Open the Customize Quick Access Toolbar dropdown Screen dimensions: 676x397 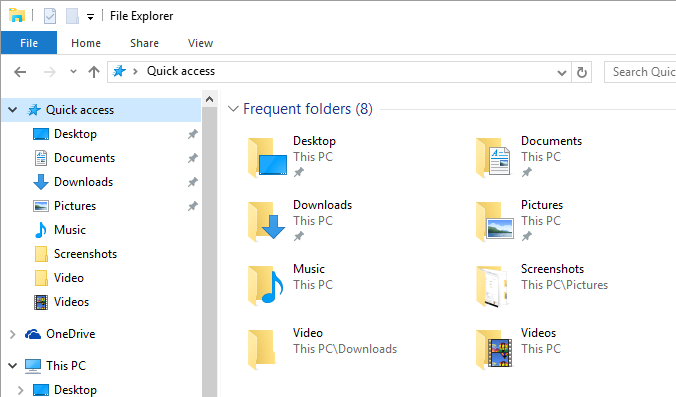point(91,17)
